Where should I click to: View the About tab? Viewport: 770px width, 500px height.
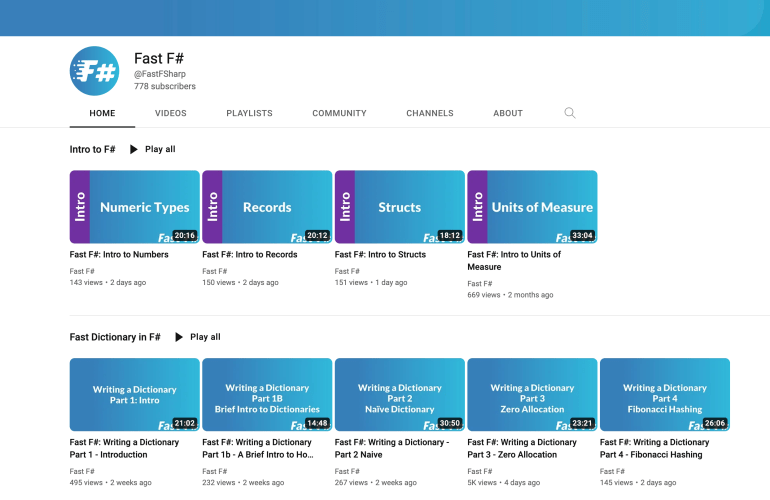(508, 113)
